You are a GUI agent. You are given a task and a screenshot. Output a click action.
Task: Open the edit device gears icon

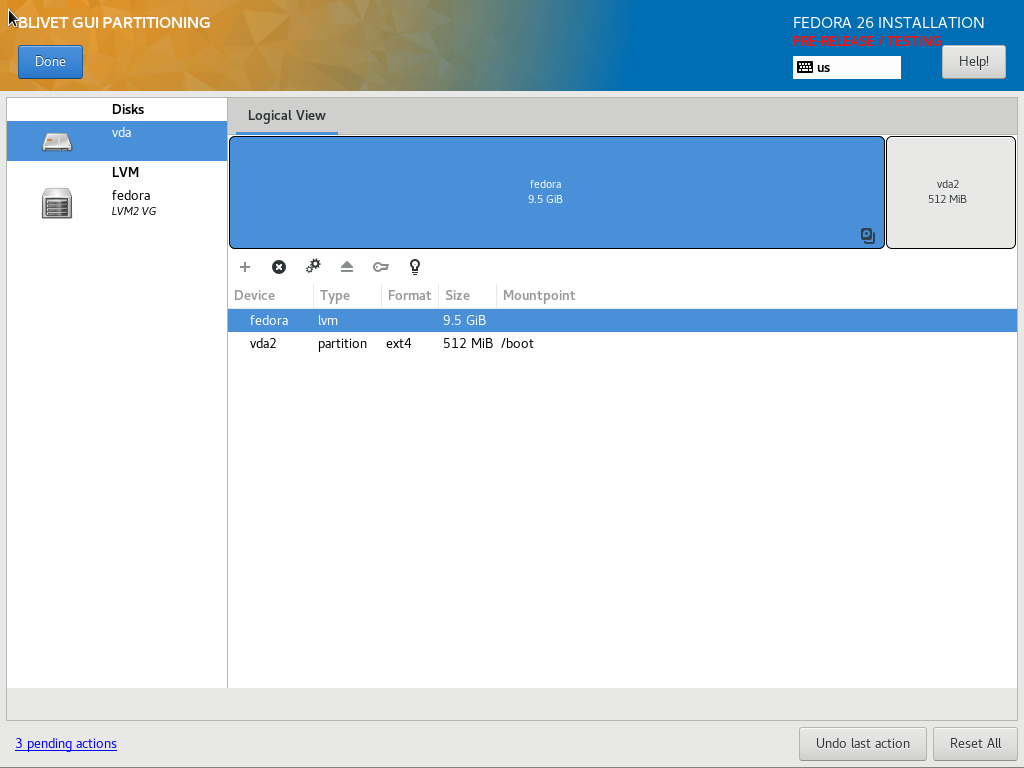pyautogui.click(x=313, y=266)
